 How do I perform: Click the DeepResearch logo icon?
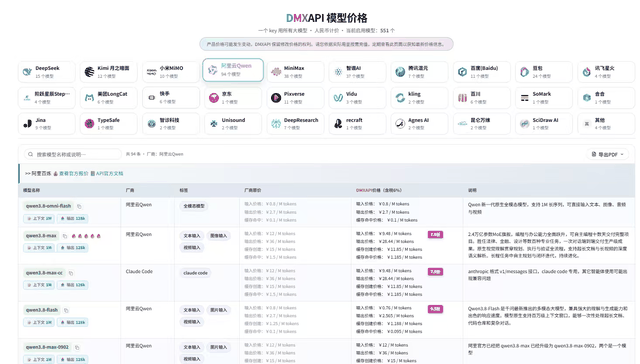click(276, 124)
